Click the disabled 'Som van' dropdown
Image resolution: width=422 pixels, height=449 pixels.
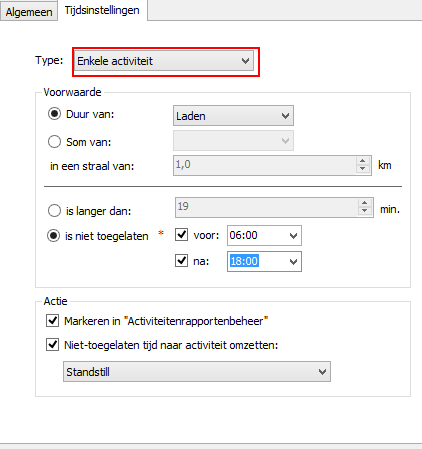tap(233, 141)
